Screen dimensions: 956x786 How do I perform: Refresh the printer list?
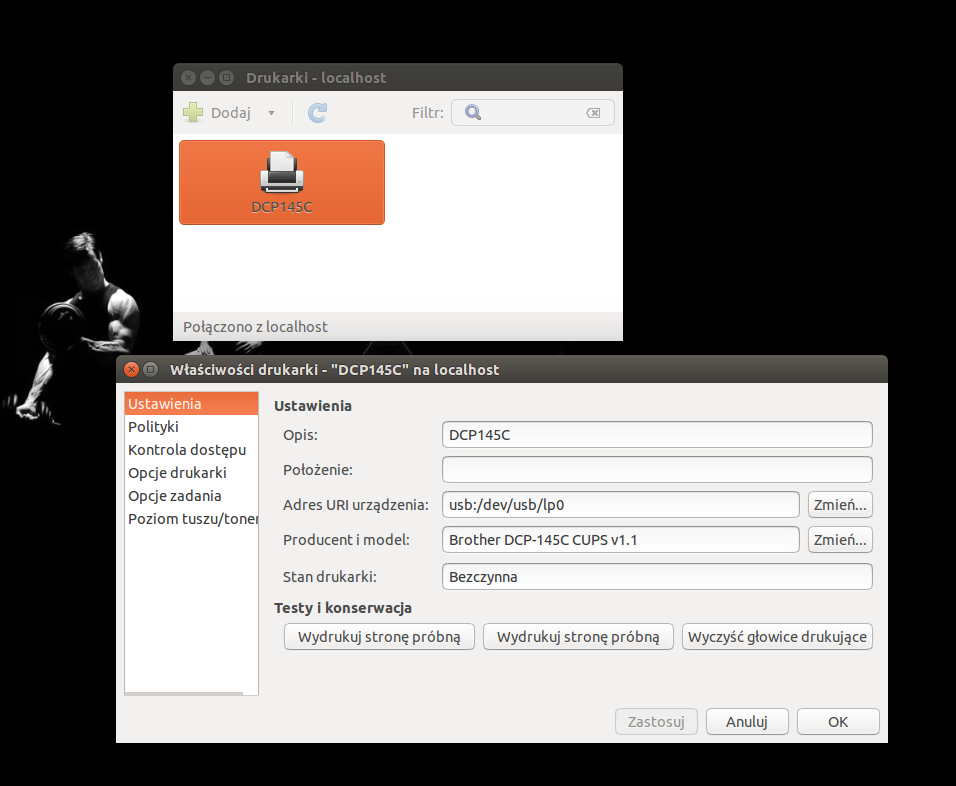(x=317, y=113)
